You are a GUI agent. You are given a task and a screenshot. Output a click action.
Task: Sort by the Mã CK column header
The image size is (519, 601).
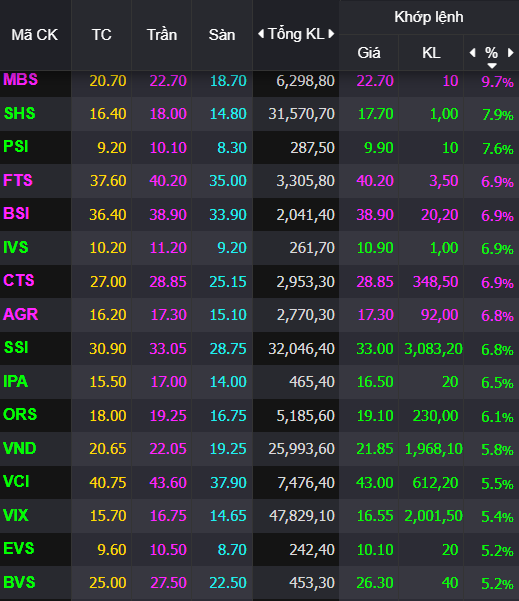[35, 35]
